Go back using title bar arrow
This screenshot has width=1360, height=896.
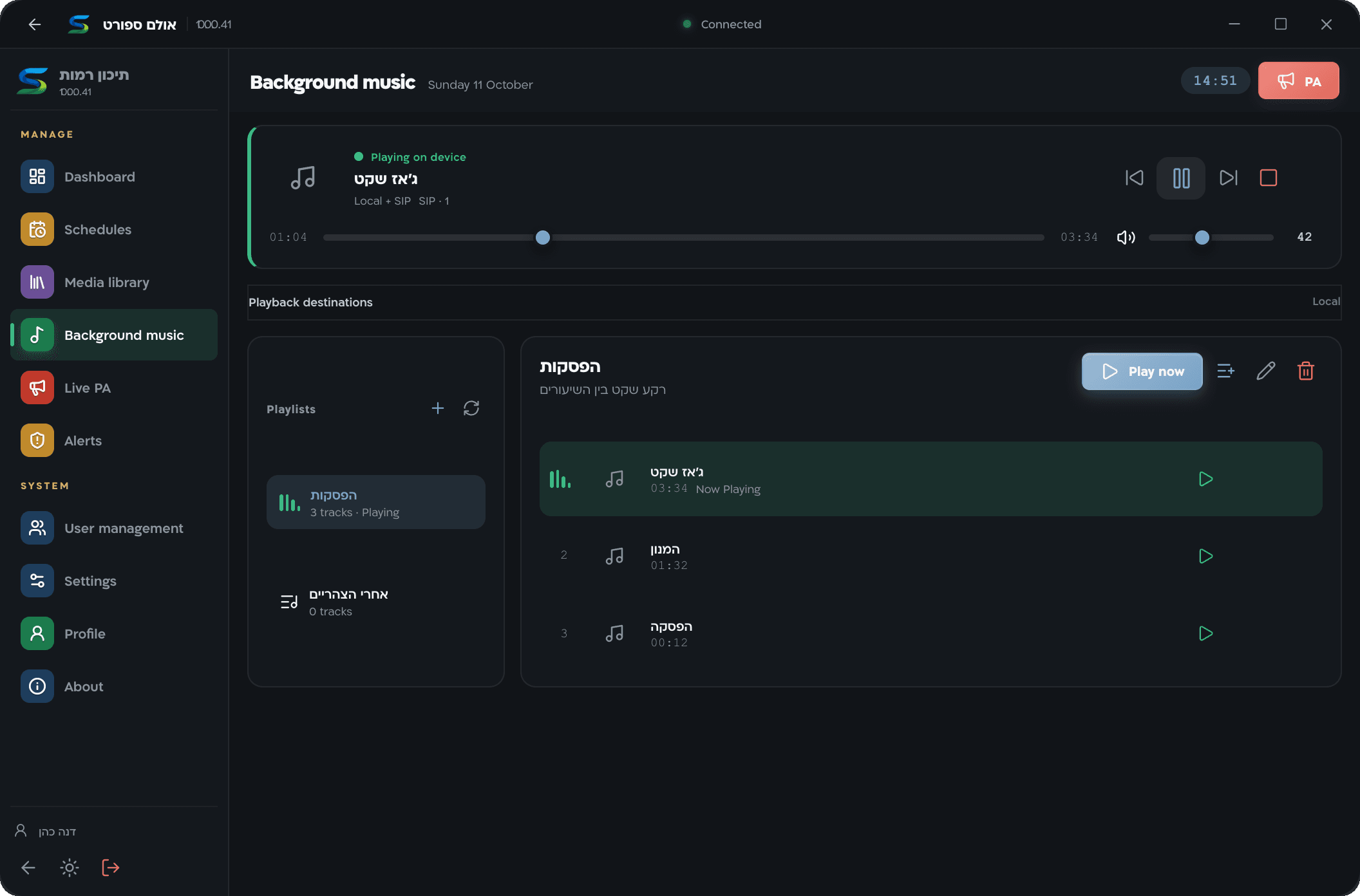(x=35, y=24)
